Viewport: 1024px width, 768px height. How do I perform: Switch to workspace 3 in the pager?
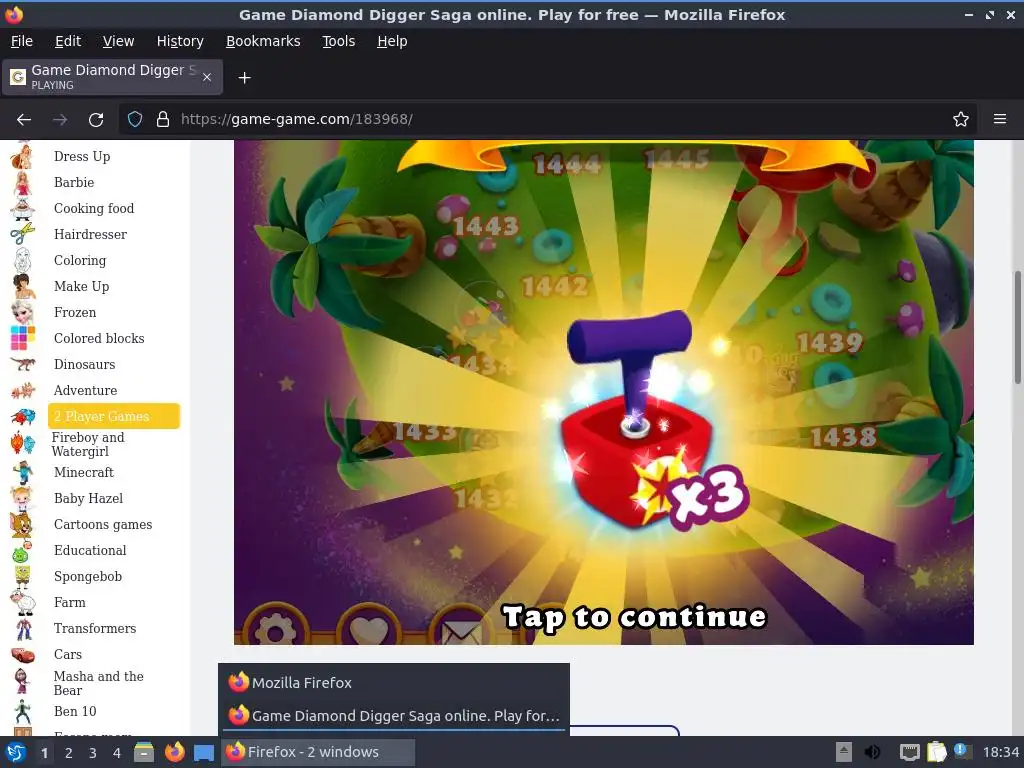(x=93, y=753)
